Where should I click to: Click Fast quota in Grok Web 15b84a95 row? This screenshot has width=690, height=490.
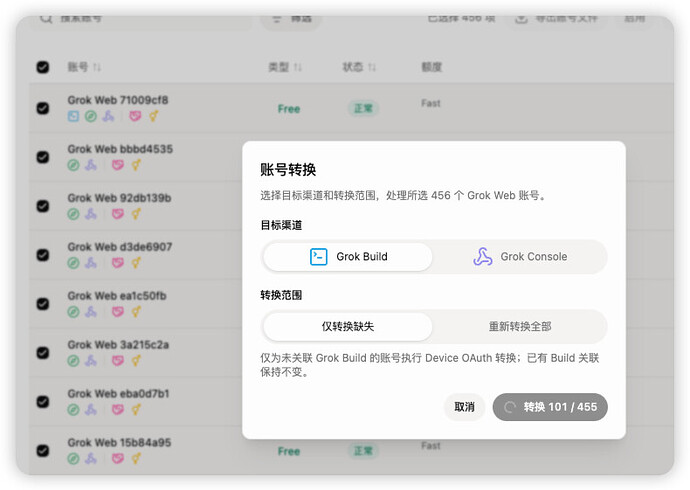[430, 446]
